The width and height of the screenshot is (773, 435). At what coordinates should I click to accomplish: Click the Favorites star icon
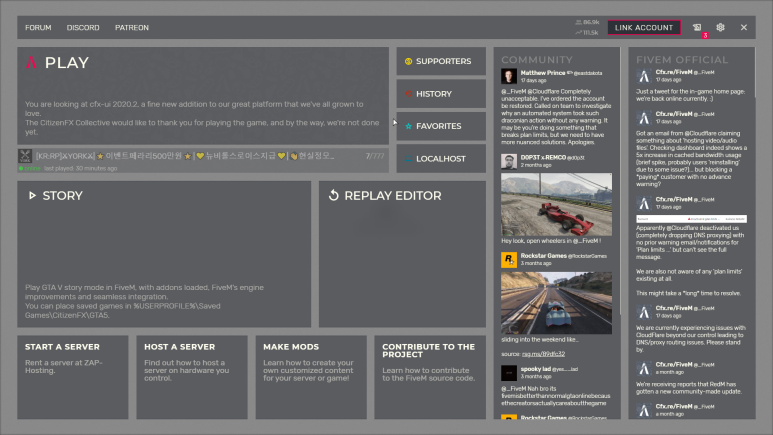(x=408, y=126)
